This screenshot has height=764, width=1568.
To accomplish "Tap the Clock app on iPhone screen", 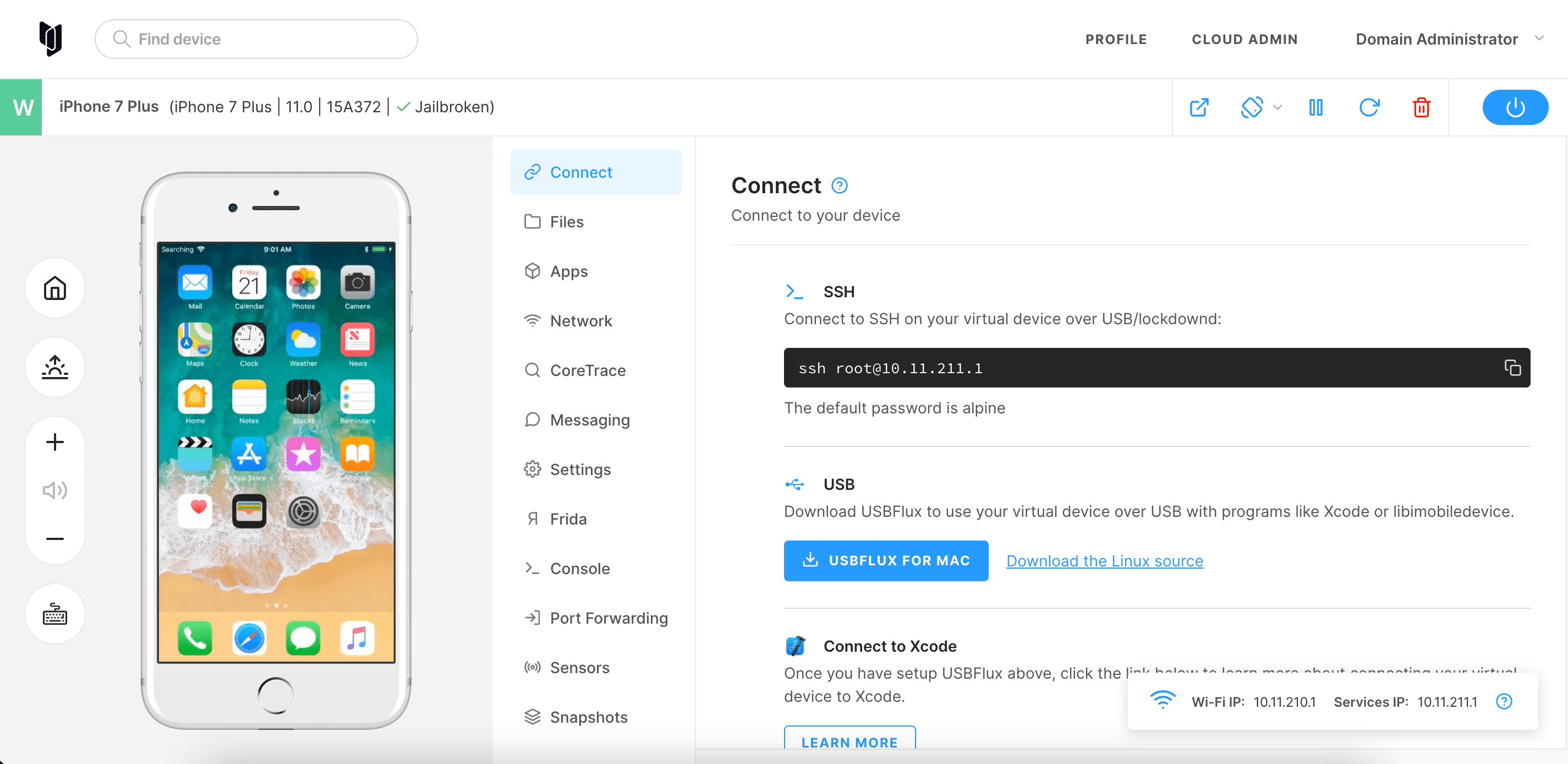I will tap(249, 340).
